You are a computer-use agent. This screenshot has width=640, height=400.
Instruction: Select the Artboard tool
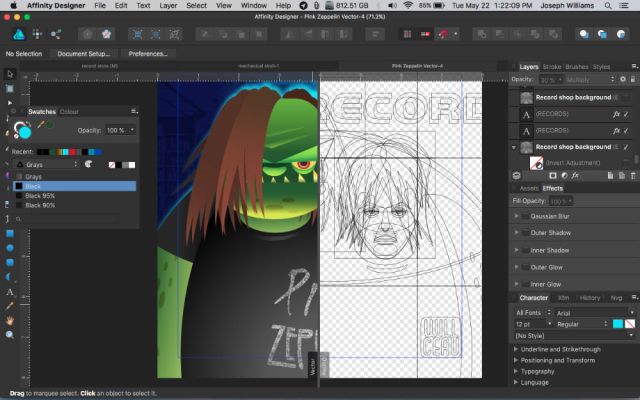[x=10, y=89]
